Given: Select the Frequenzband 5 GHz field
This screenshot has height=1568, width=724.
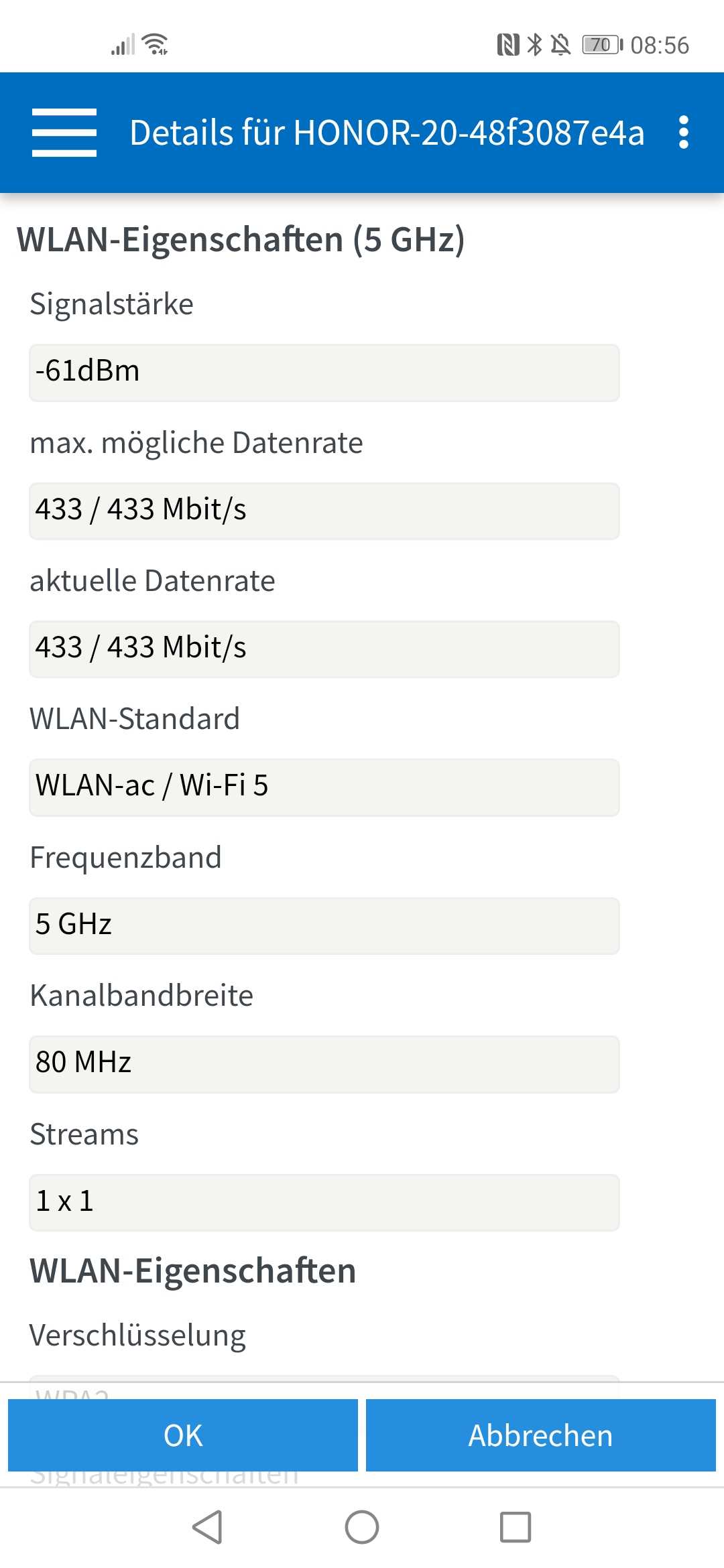Looking at the screenshot, I should [324, 926].
